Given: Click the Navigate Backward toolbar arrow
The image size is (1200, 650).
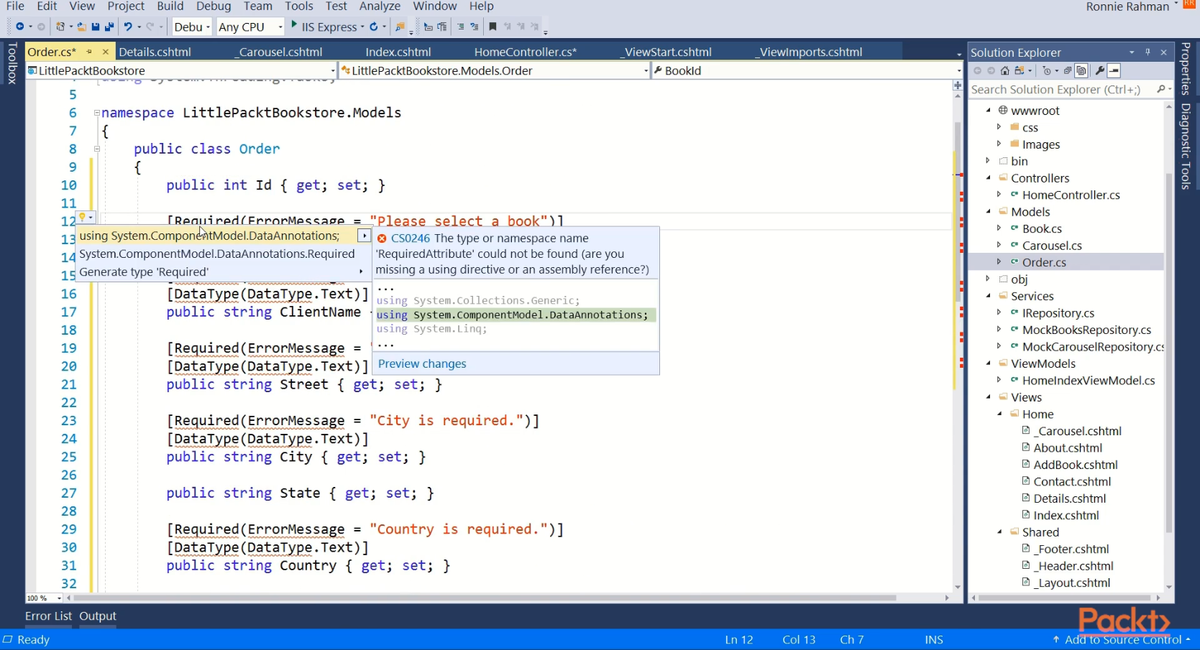Looking at the screenshot, I should tap(19, 26).
